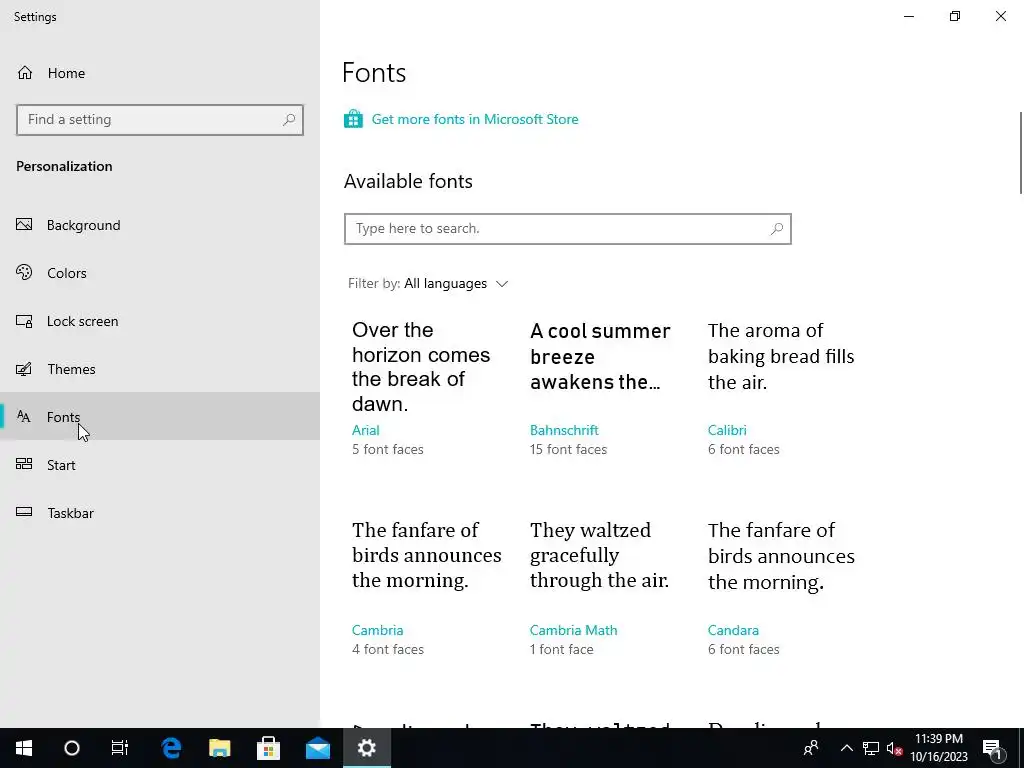1024x768 pixels.
Task: Click Bahnschrift preview 'A cool summer breeze'
Action: 600,357
